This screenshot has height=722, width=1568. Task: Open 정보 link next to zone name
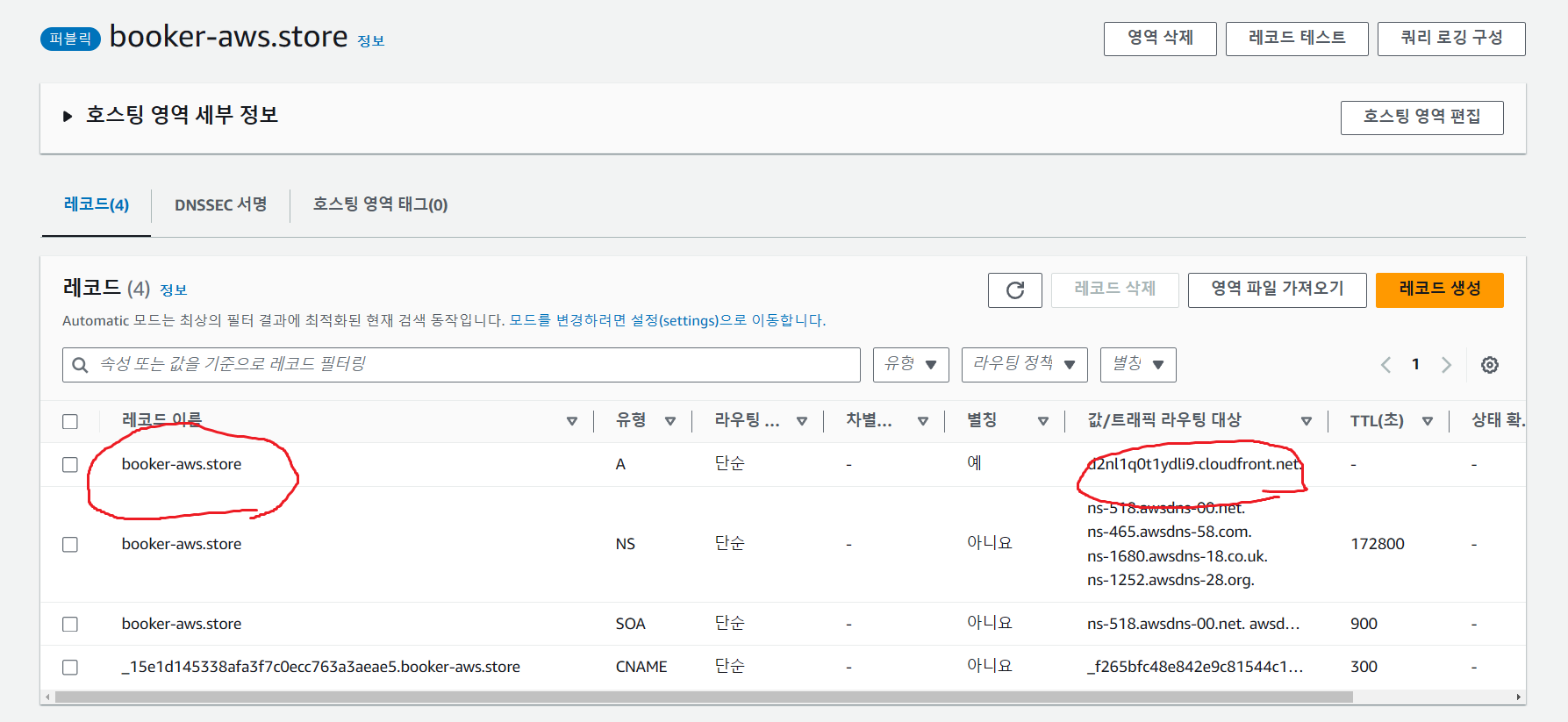[x=371, y=41]
